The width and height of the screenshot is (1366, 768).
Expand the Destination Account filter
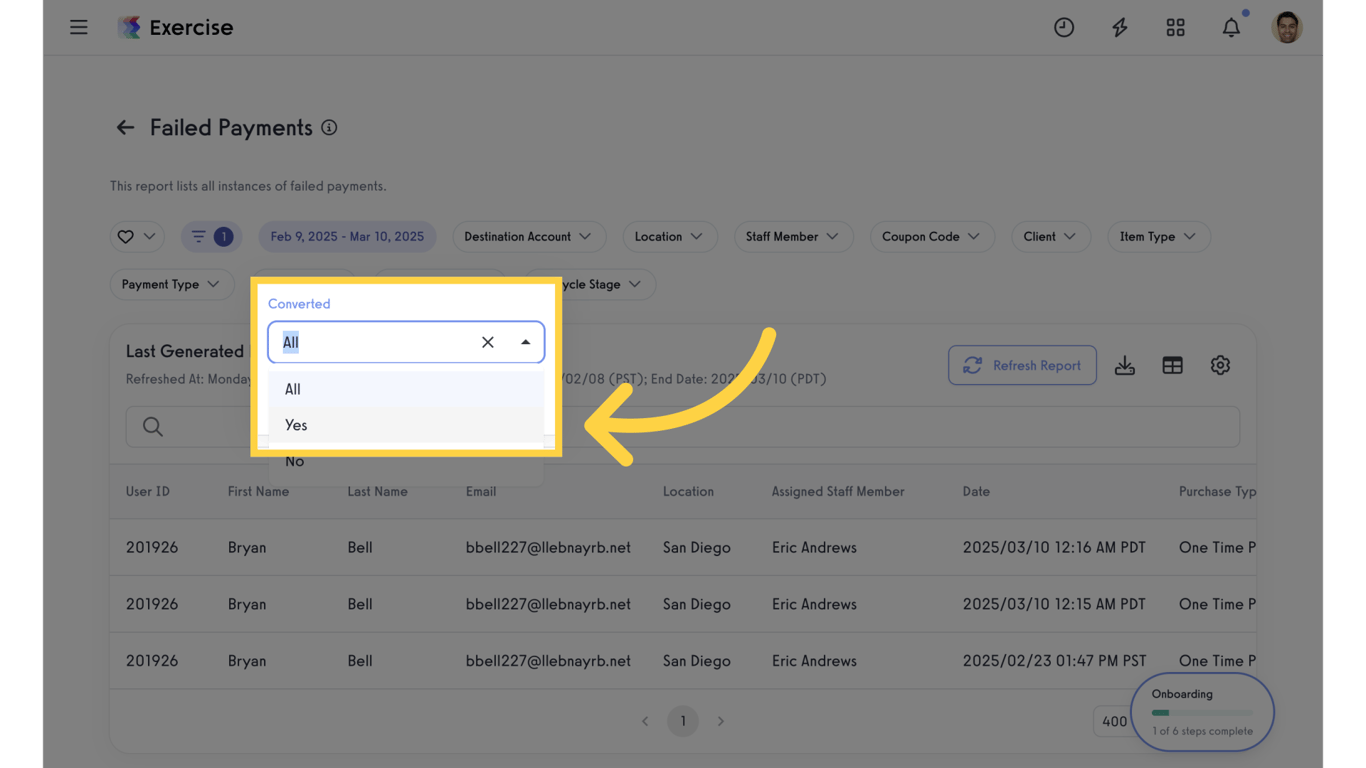pos(528,237)
